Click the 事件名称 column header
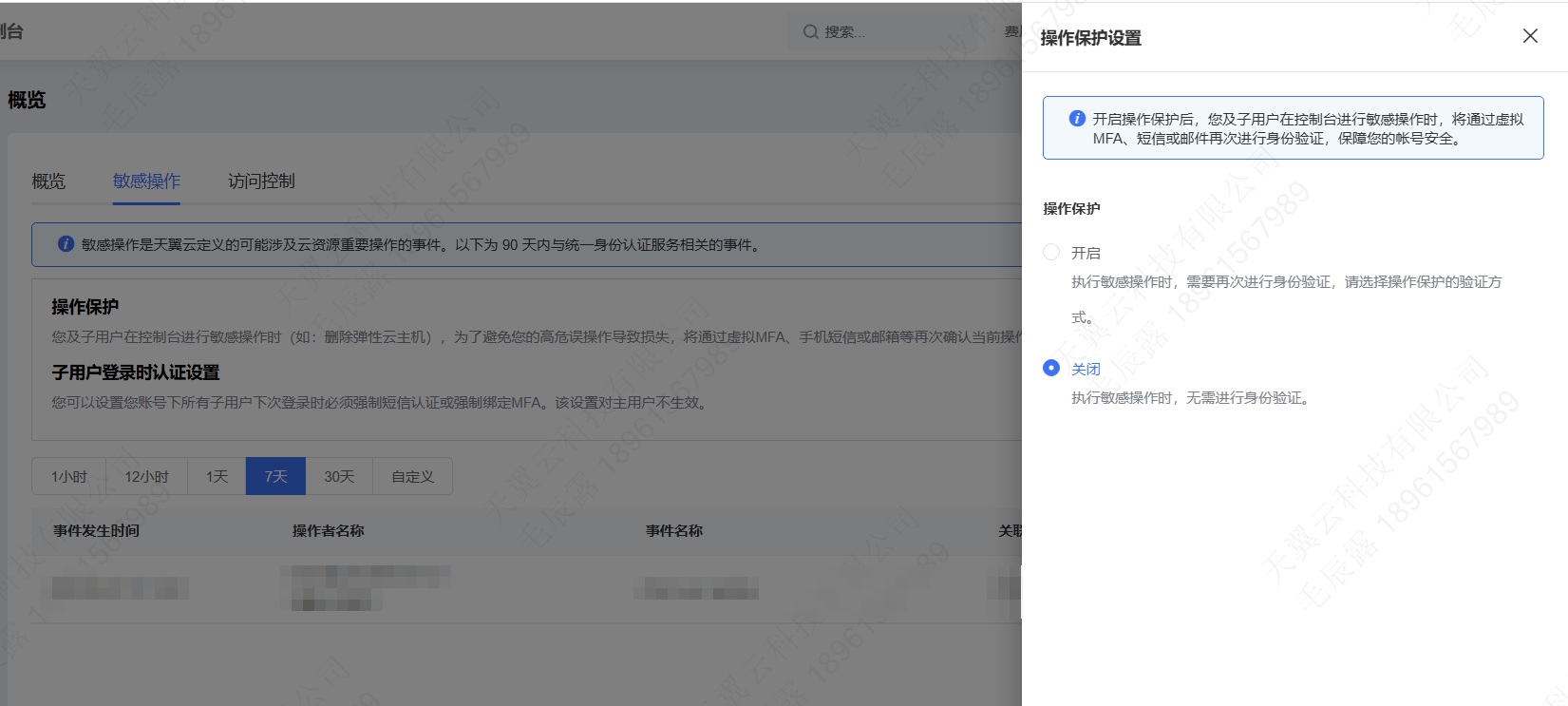The image size is (1568, 706). 674,530
